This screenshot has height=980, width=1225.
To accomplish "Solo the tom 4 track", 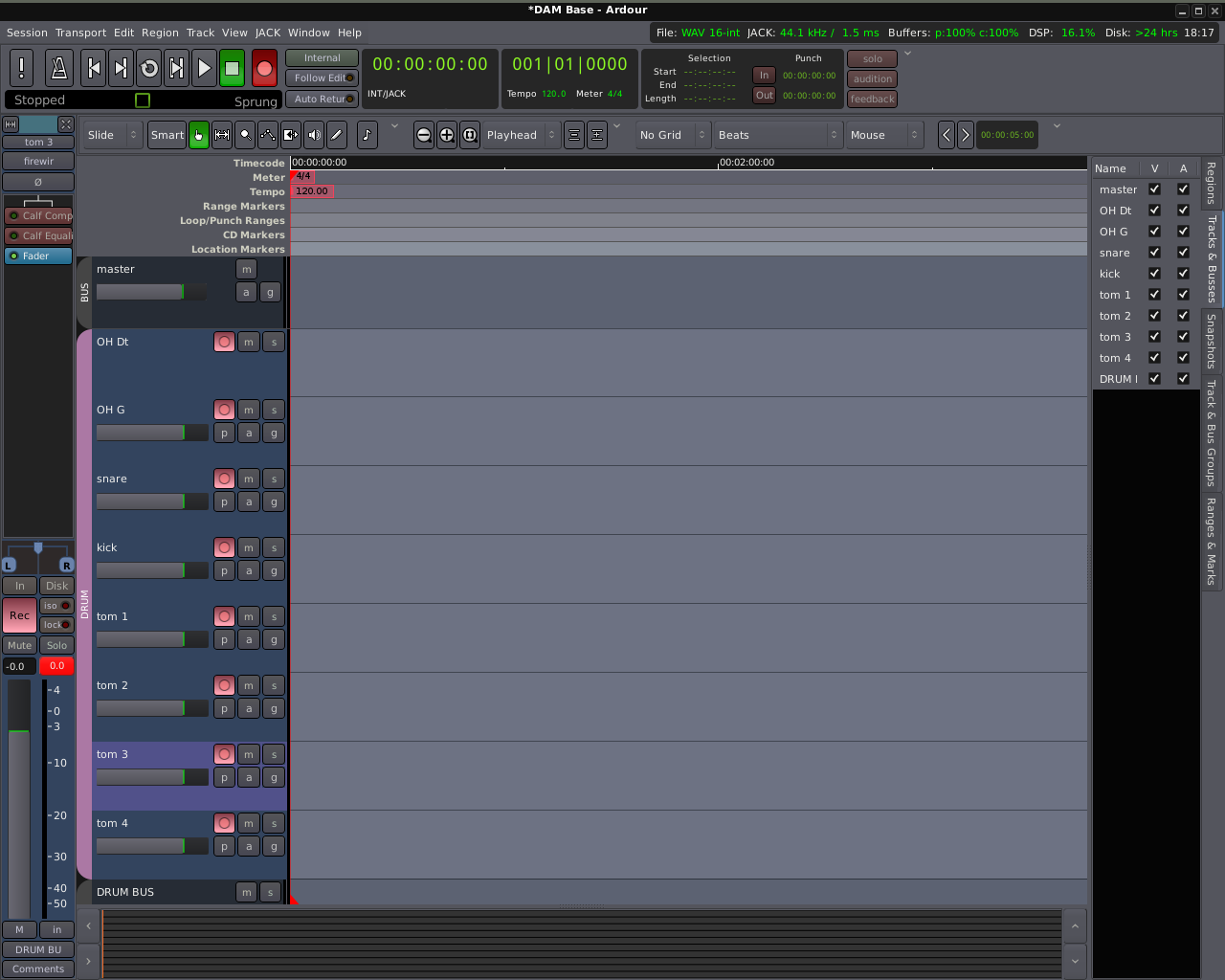I will coord(274,823).
